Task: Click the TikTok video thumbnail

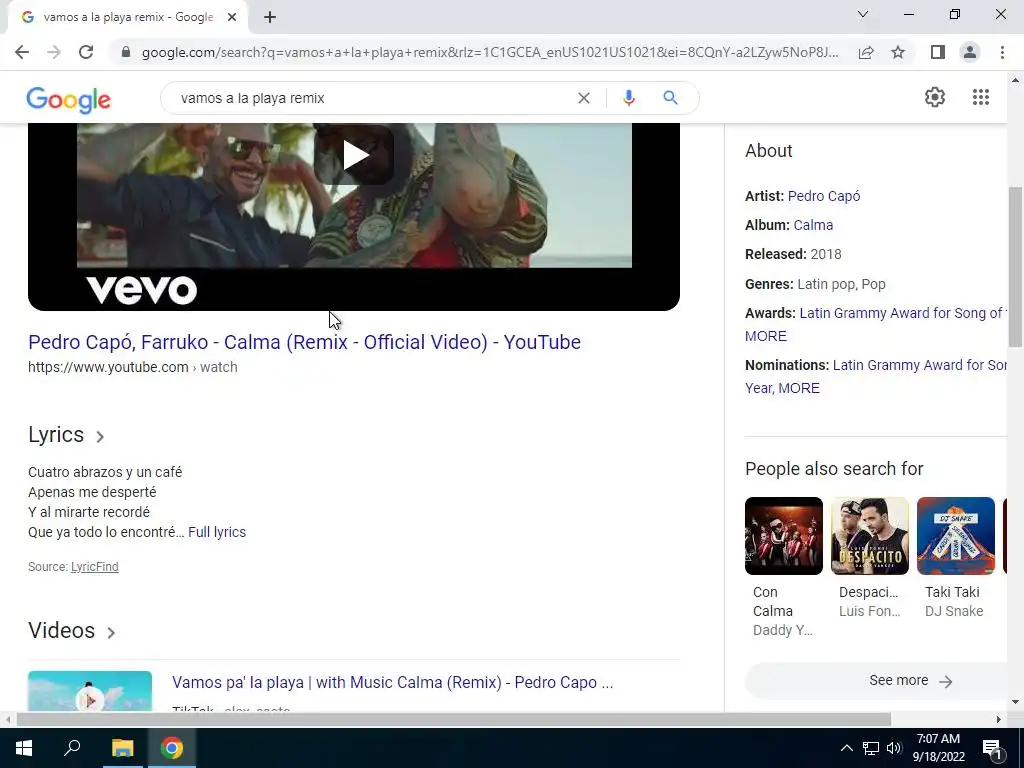Action: (90, 692)
